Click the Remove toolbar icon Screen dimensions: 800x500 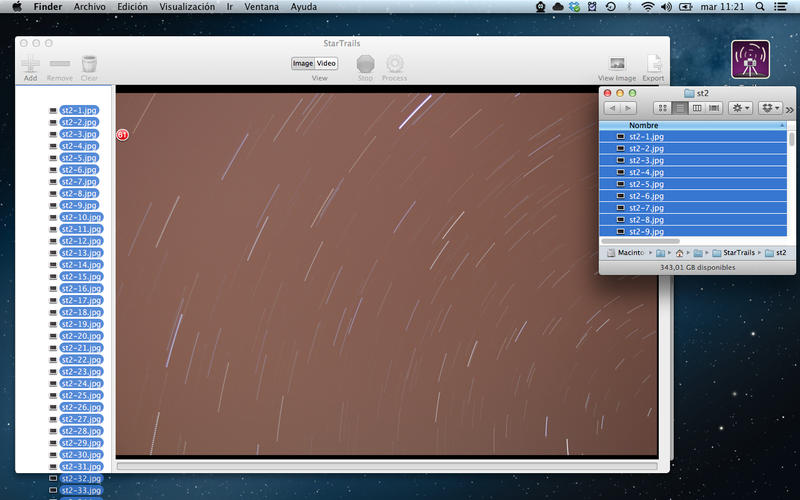click(60, 64)
